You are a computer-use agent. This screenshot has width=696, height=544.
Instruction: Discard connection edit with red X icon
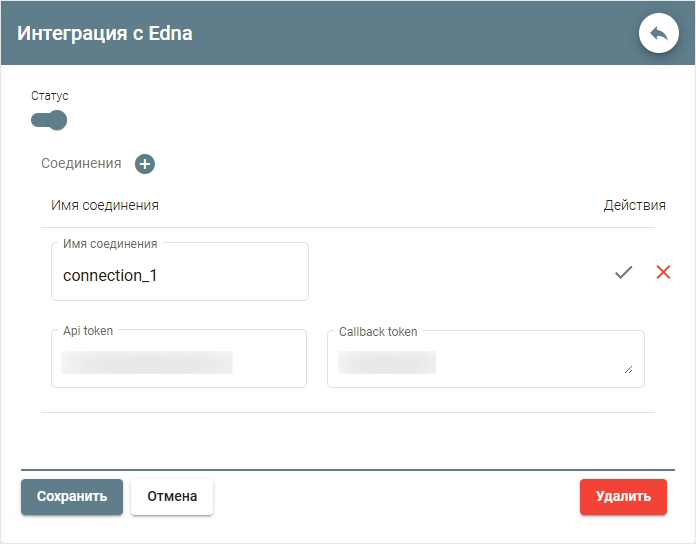click(x=663, y=272)
